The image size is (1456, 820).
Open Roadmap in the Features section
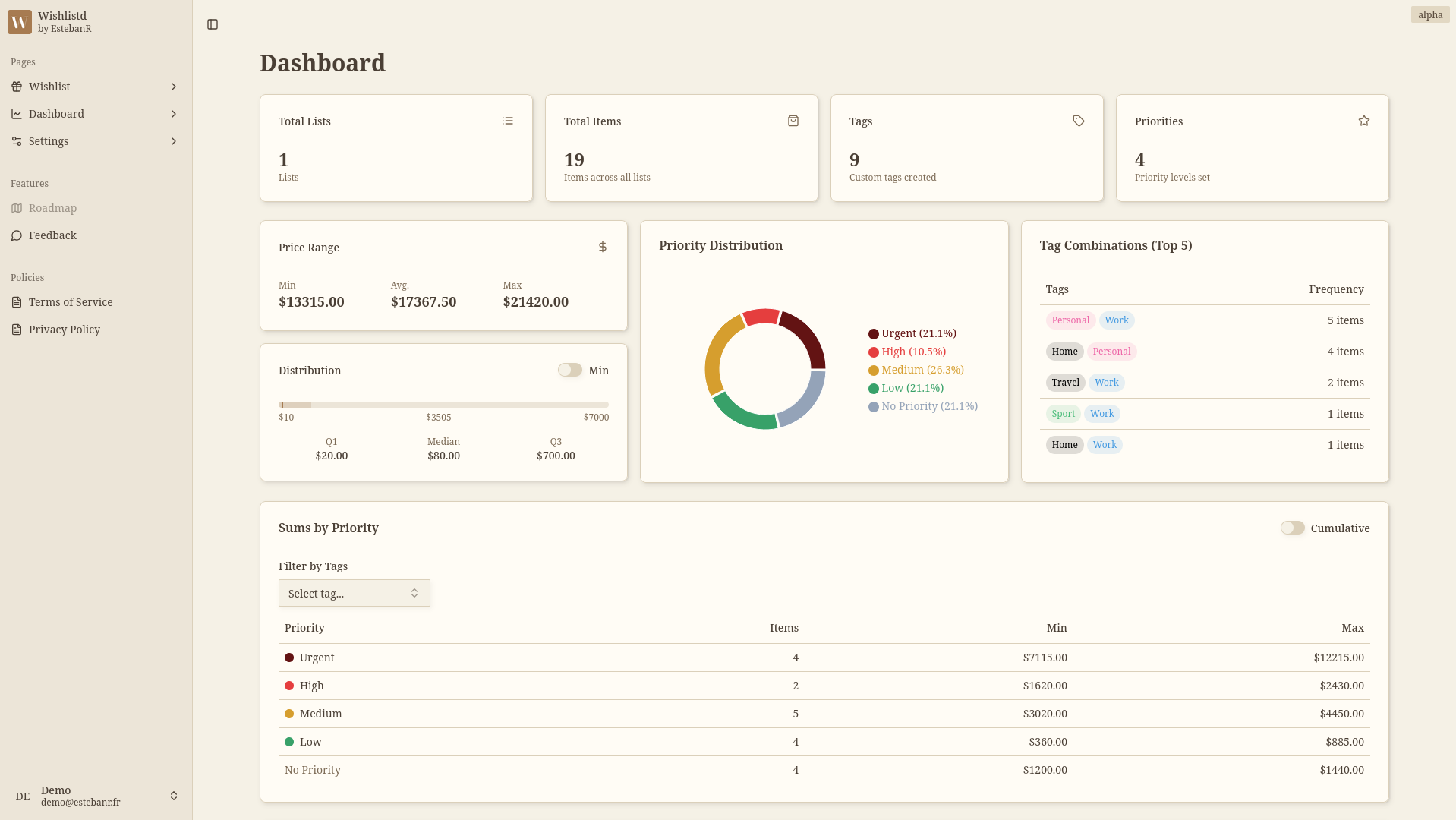pos(52,208)
